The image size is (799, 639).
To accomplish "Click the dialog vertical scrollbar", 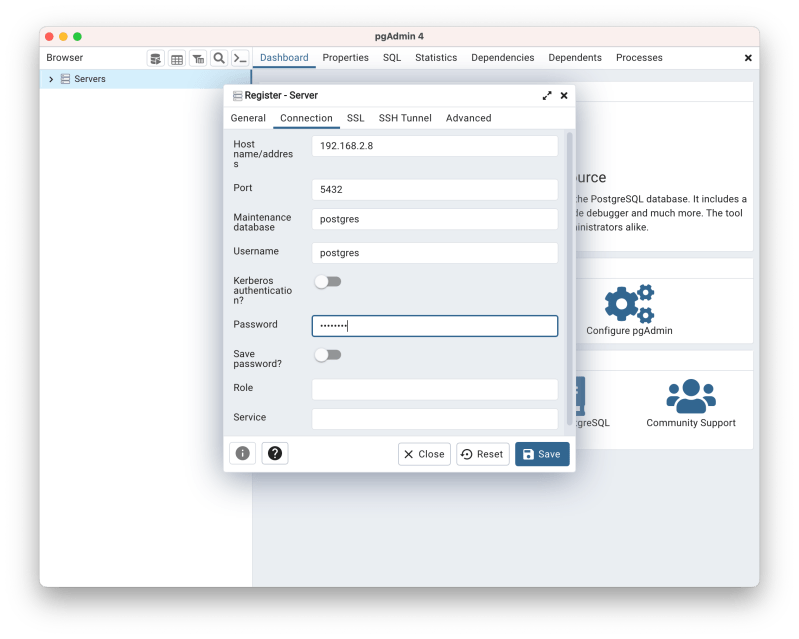I will point(570,279).
